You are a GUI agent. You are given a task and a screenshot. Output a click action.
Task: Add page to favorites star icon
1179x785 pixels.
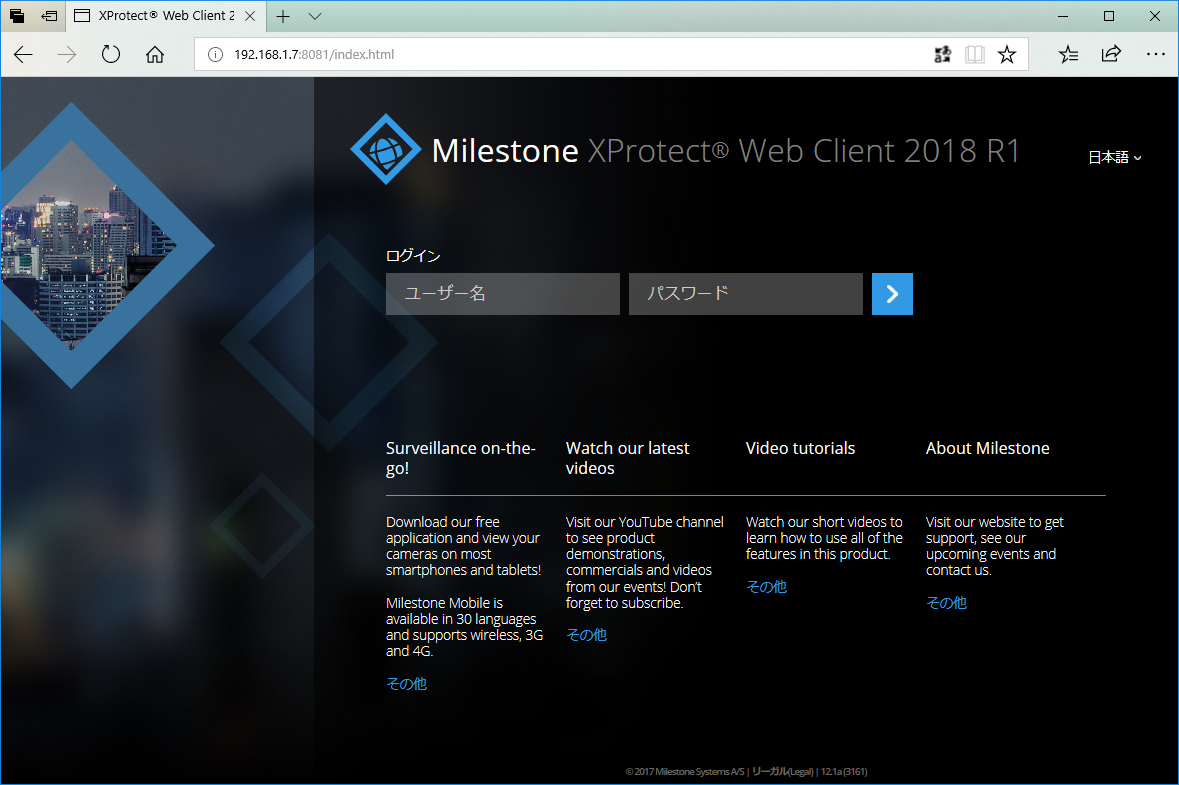coord(1007,54)
